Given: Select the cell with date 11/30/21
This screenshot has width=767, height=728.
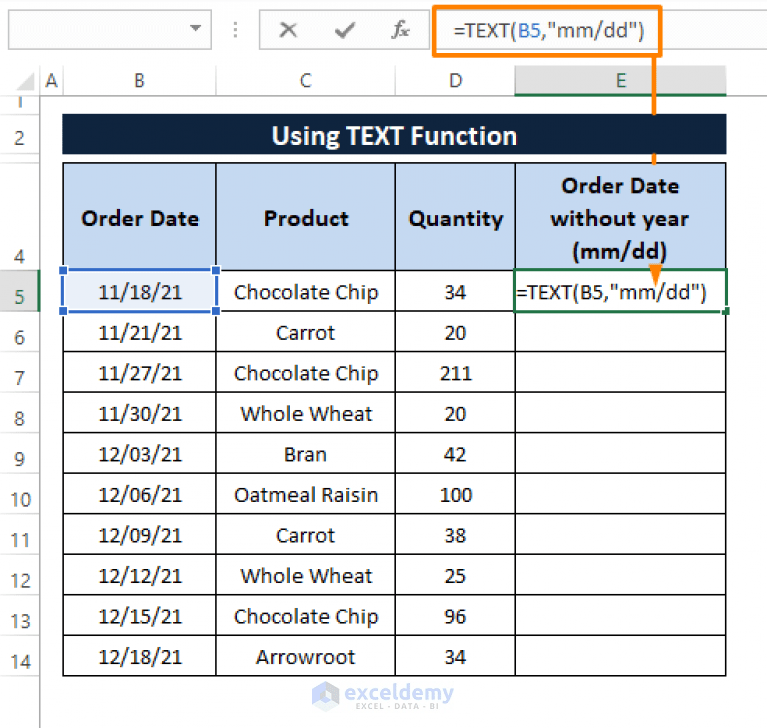Looking at the screenshot, I should (139, 413).
